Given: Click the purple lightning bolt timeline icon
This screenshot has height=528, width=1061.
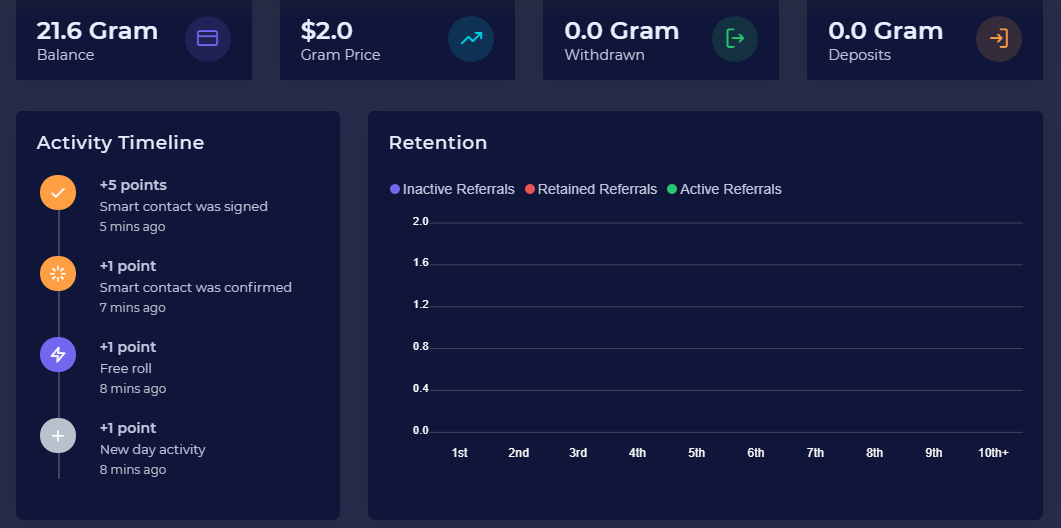Looking at the screenshot, I should 58,354.
